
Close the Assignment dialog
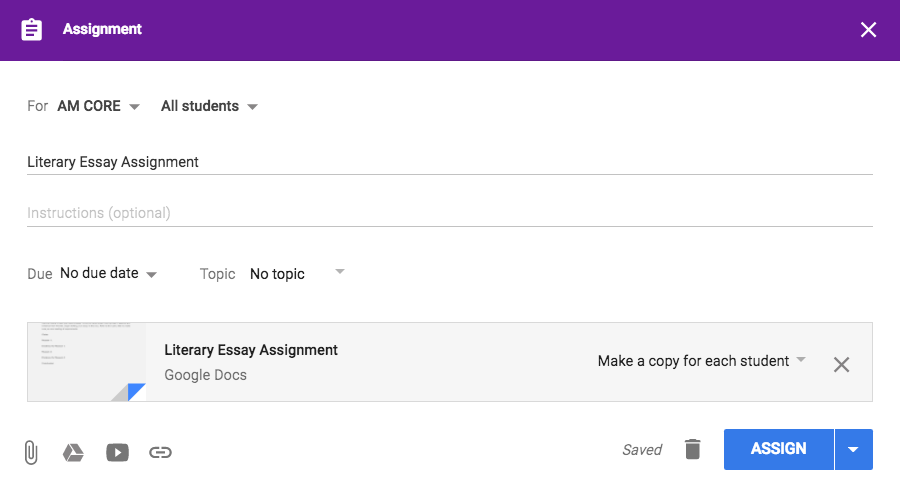(x=868, y=30)
